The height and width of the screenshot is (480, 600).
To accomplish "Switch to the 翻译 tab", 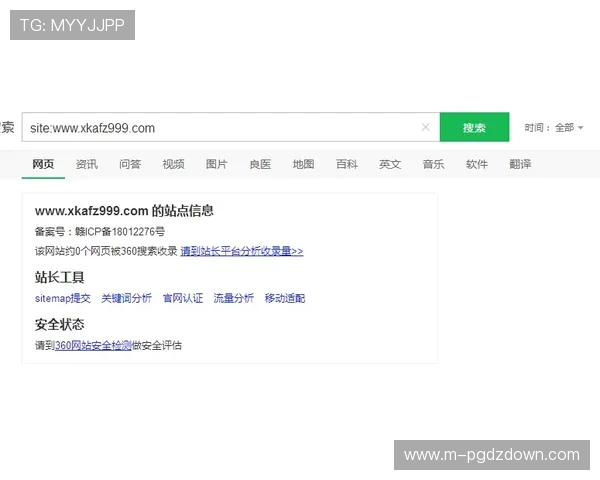I will 520,164.
